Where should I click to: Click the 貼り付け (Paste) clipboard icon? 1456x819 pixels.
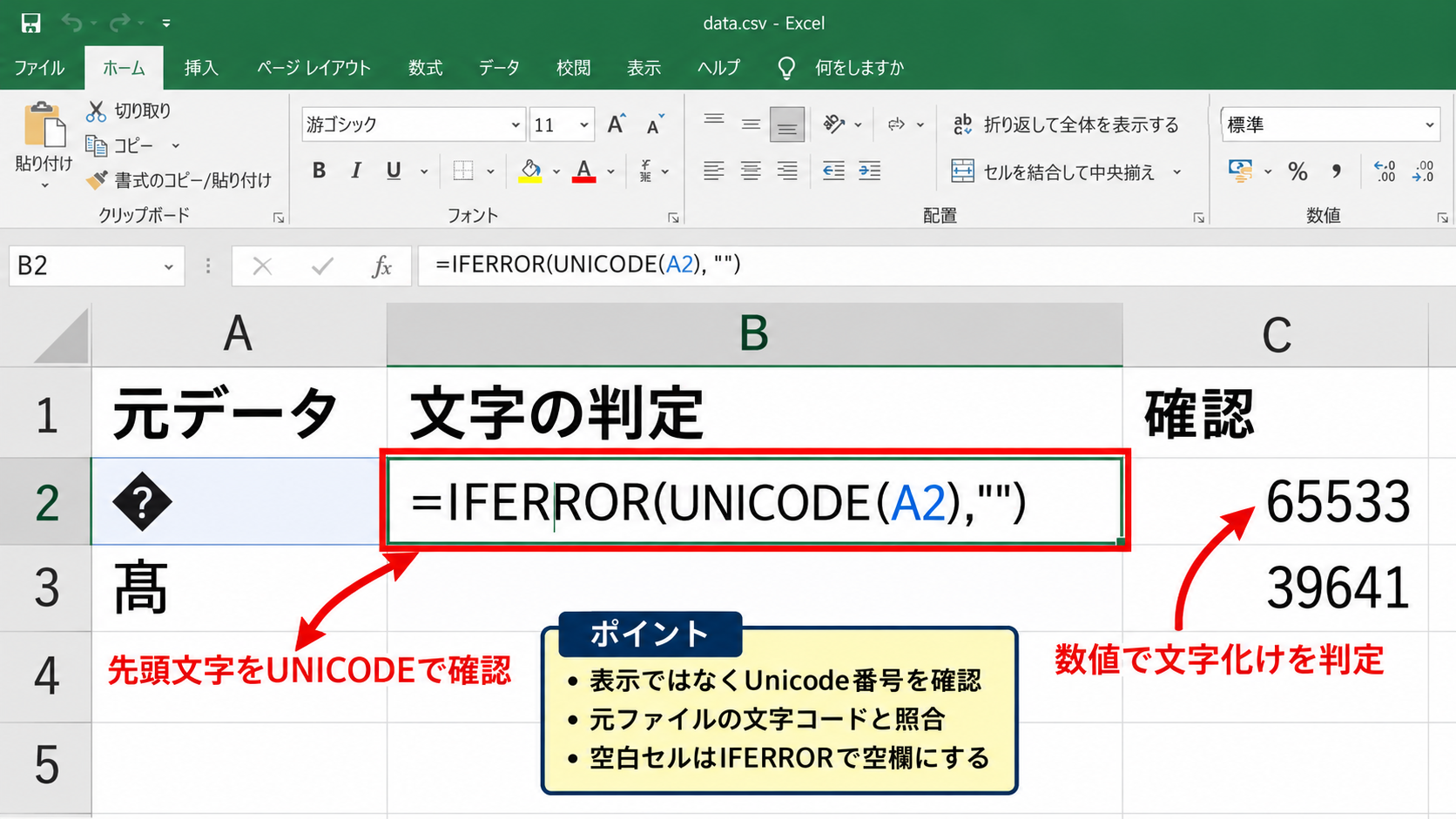click(44, 124)
